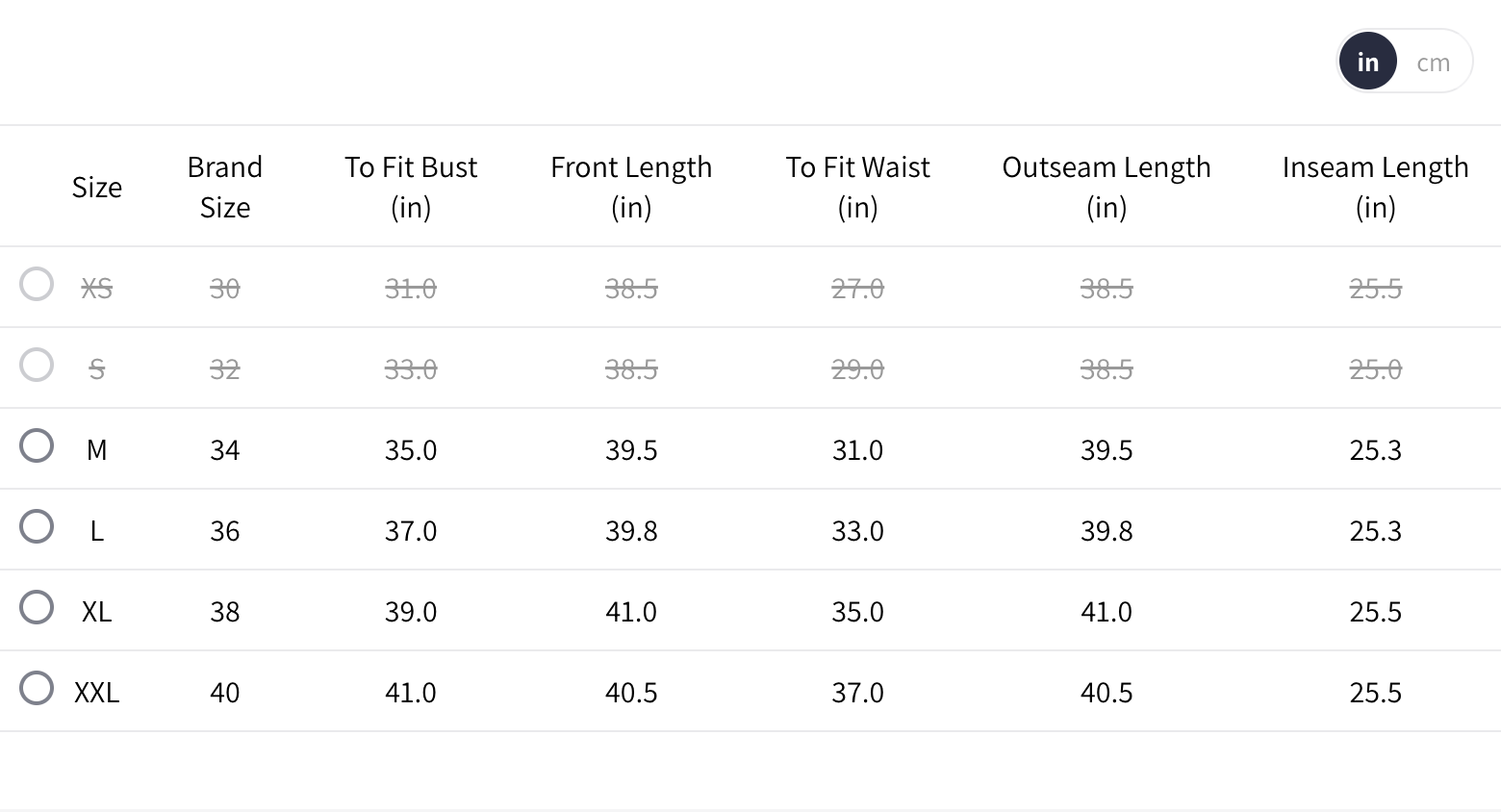Click the Front Length column header
This screenshot has width=1501, height=812.
[x=631, y=187]
